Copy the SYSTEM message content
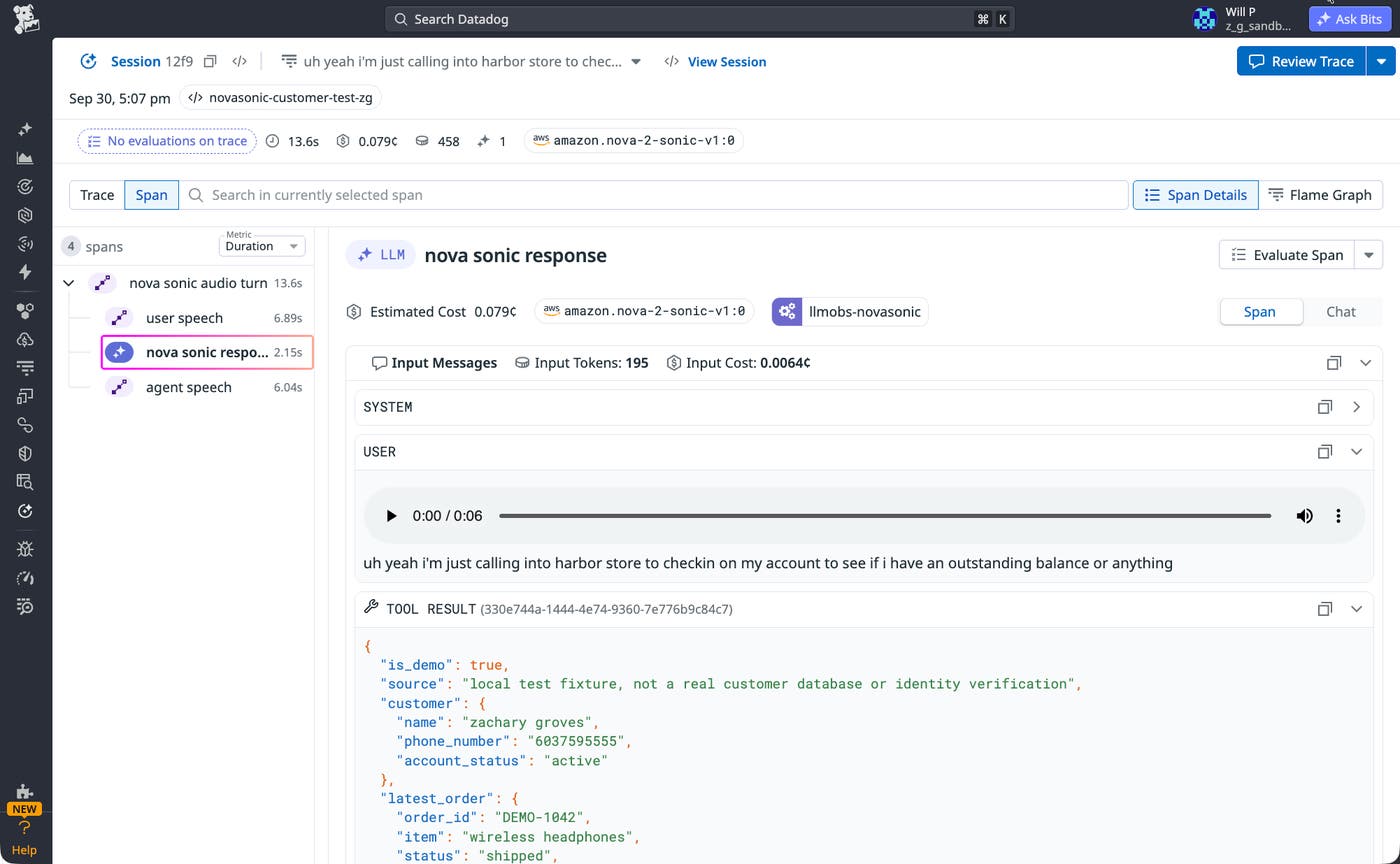The image size is (1400, 864). [x=1324, y=407]
